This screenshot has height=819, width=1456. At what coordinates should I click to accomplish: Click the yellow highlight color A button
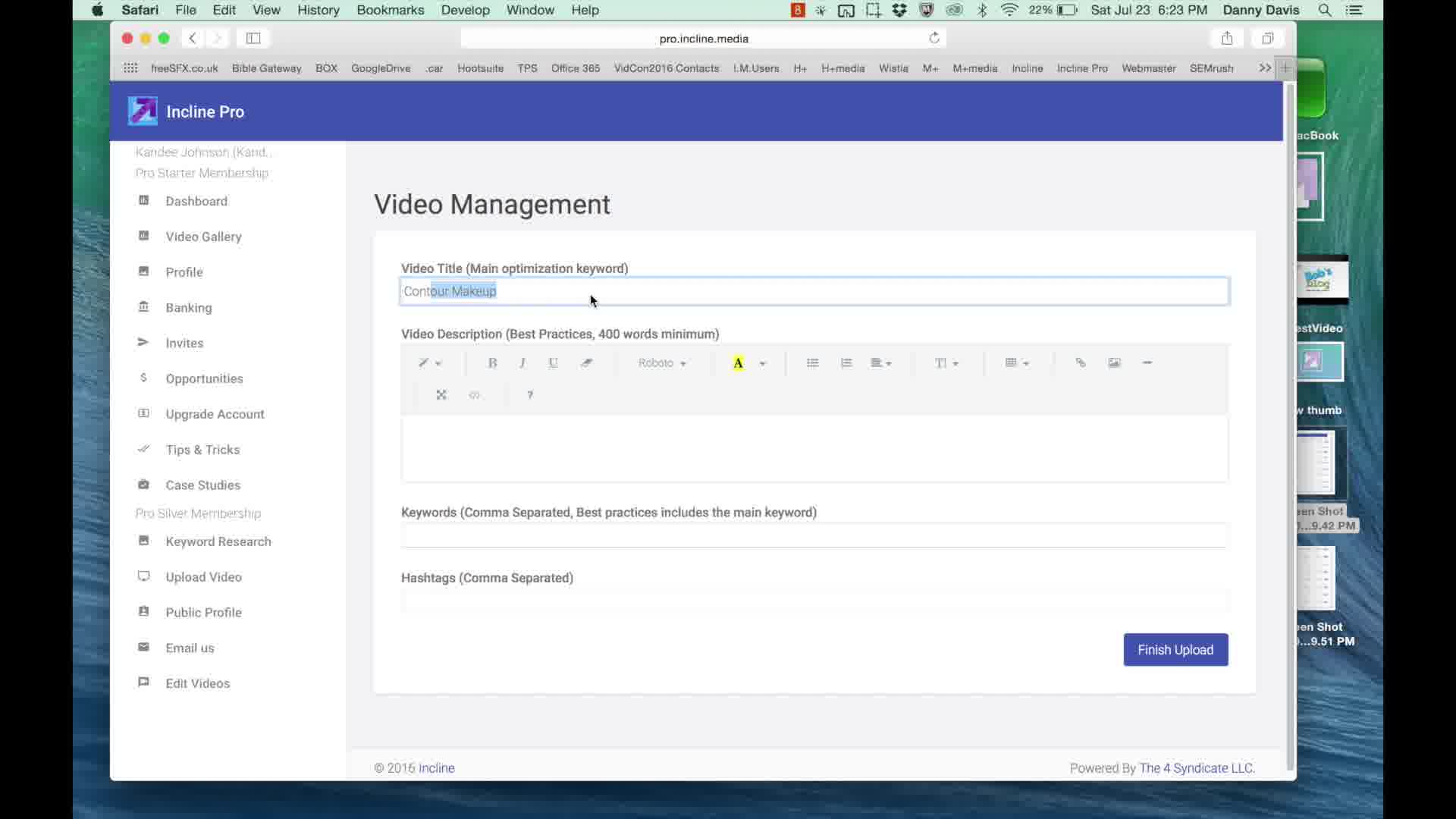pos(738,363)
